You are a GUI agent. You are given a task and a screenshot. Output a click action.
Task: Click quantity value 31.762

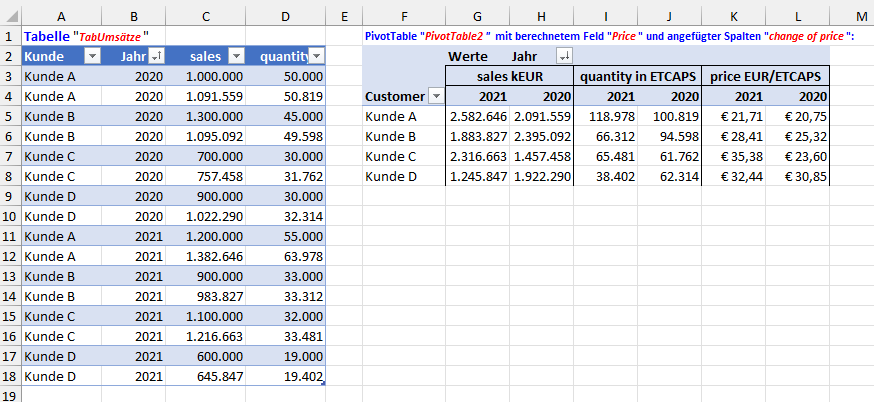285,177
